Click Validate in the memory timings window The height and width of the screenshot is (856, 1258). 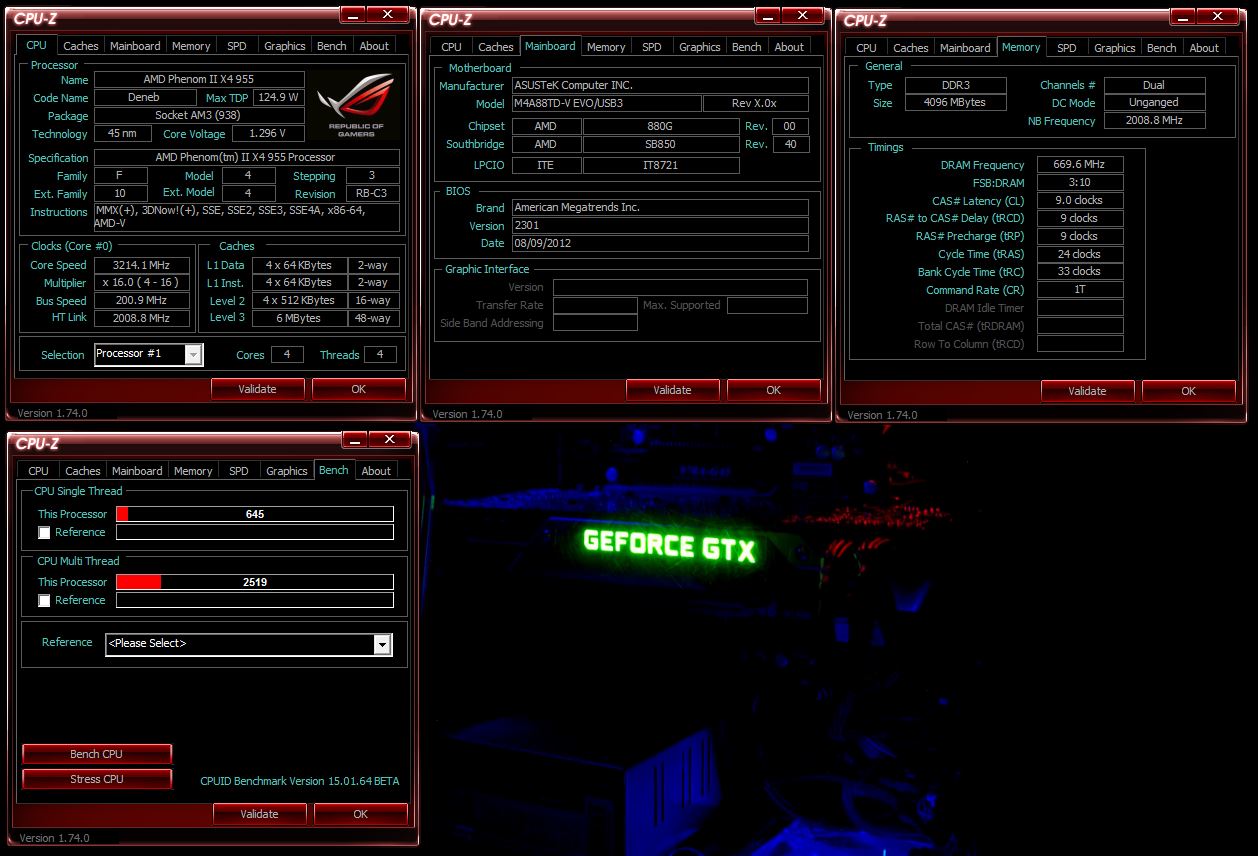point(1088,391)
